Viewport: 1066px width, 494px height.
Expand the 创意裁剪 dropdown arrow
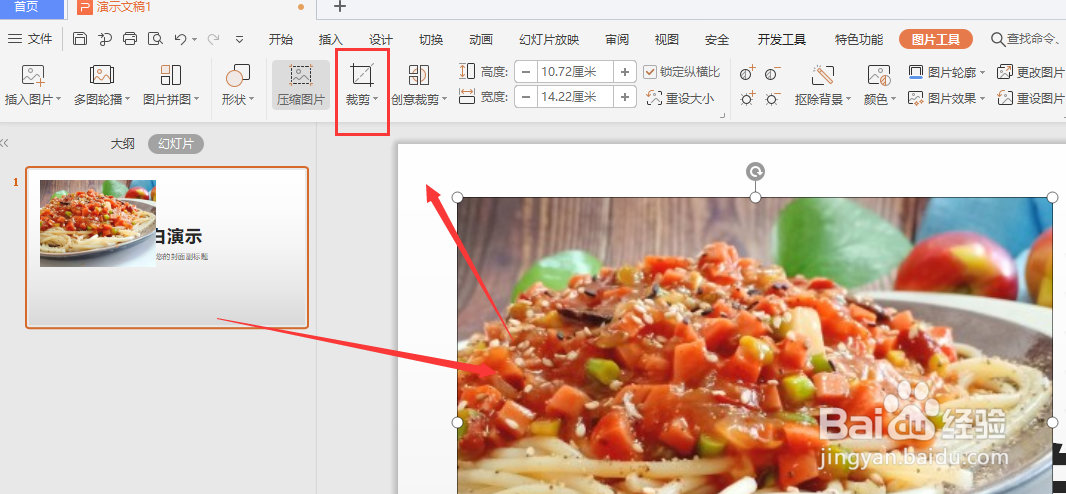[x=445, y=100]
